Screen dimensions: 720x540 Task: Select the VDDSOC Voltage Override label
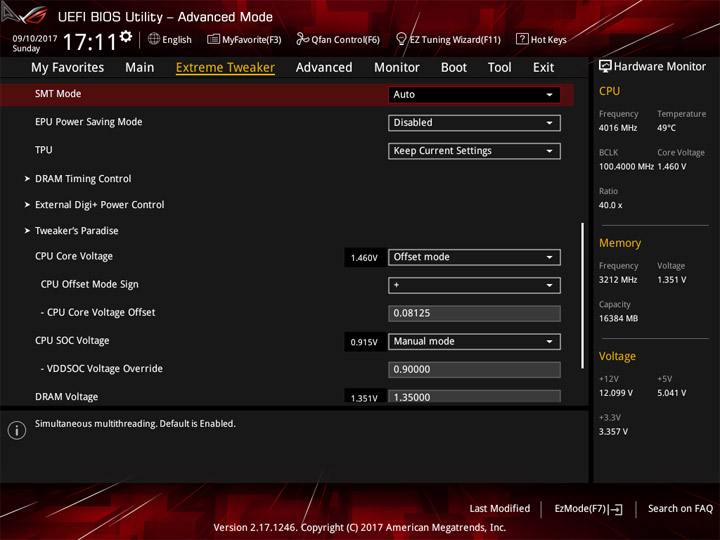(x=101, y=369)
